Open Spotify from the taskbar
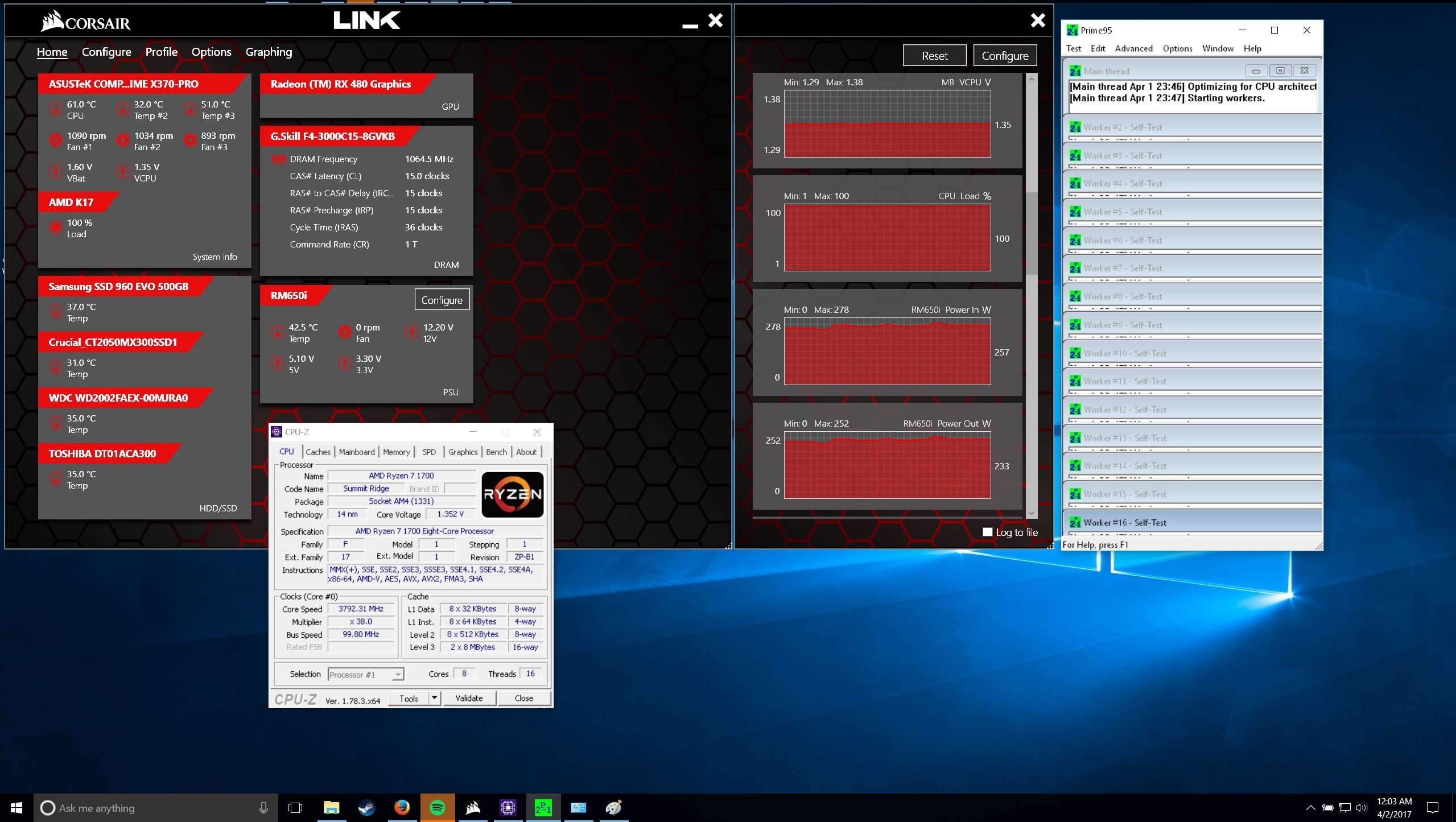This screenshot has width=1456, height=822. [437, 808]
